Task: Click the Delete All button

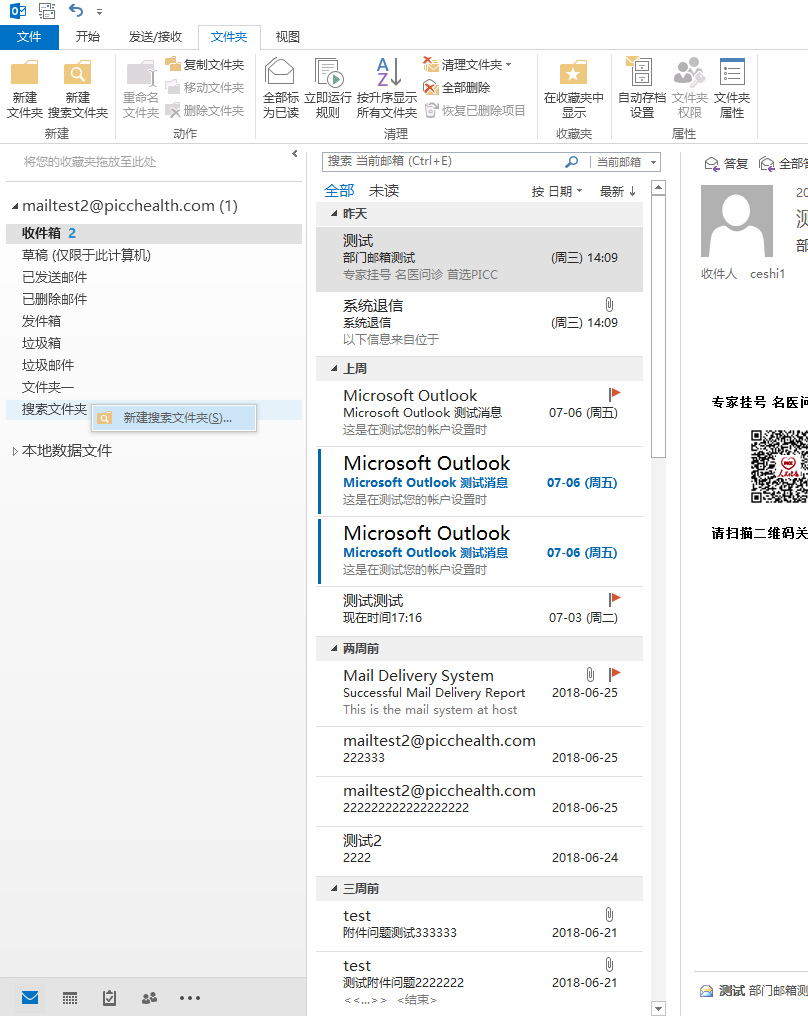Action: (458, 88)
